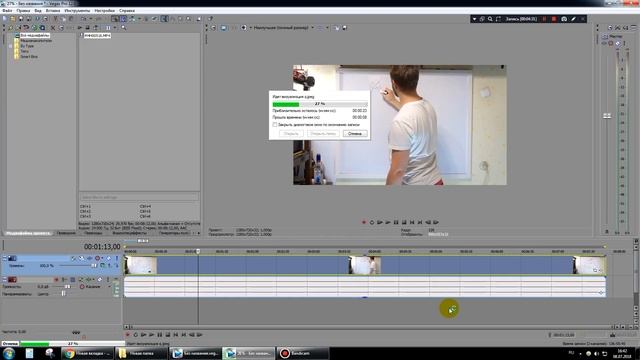Click the Cut scissors toolbar icon
Image resolution: width=640 pixels, height=360 pixels.
tap(55, 19)
